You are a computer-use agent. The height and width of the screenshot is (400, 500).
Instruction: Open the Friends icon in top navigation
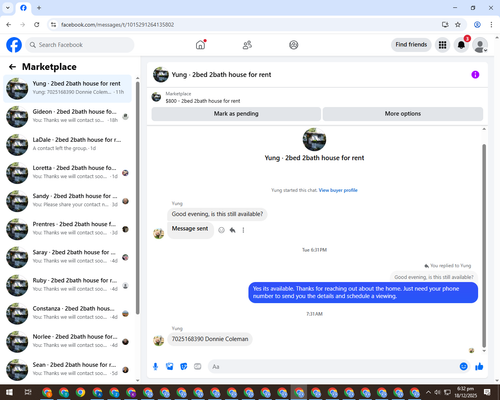[x=247, y=45]
